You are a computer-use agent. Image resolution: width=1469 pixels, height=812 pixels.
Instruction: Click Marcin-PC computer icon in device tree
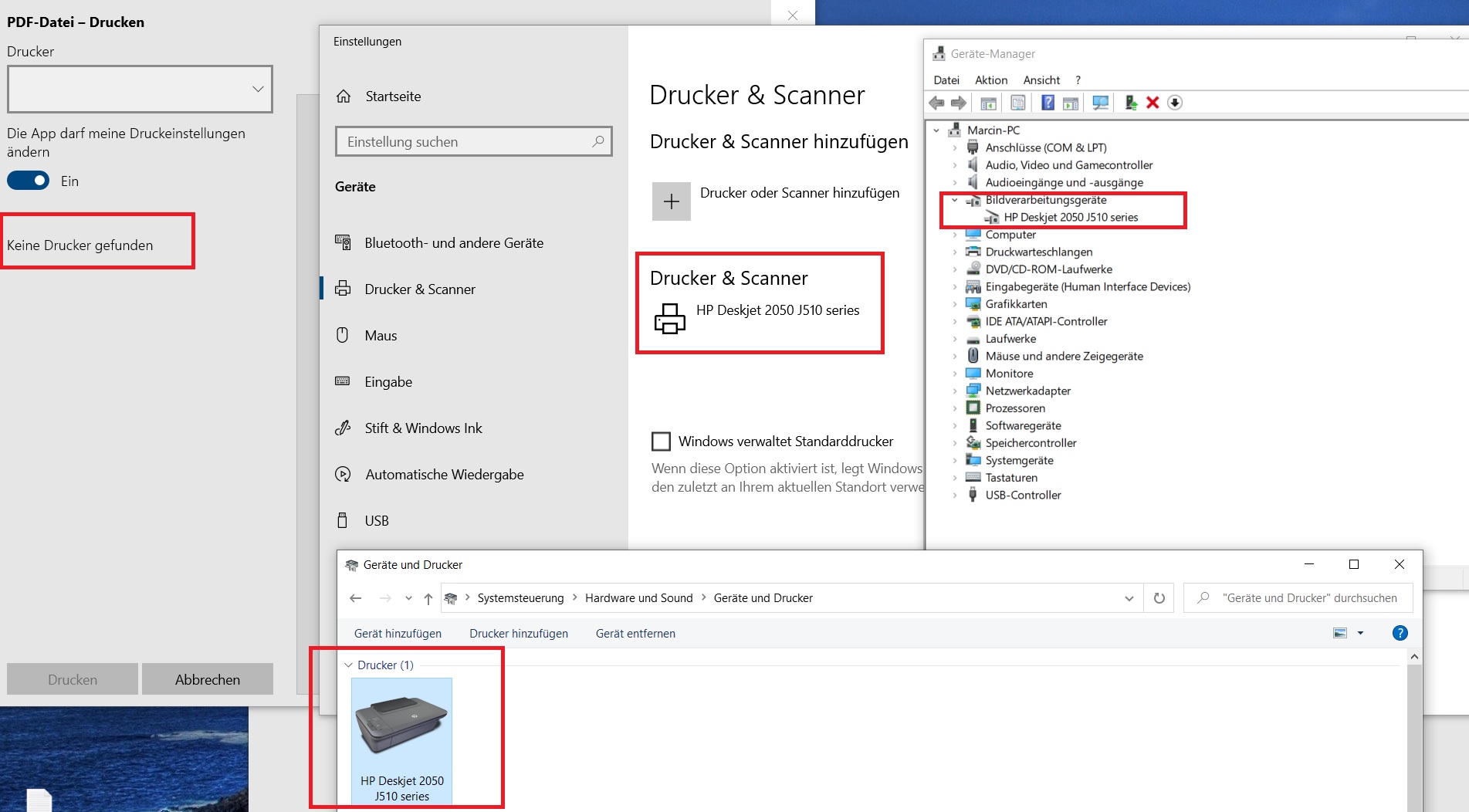point(955,130)
